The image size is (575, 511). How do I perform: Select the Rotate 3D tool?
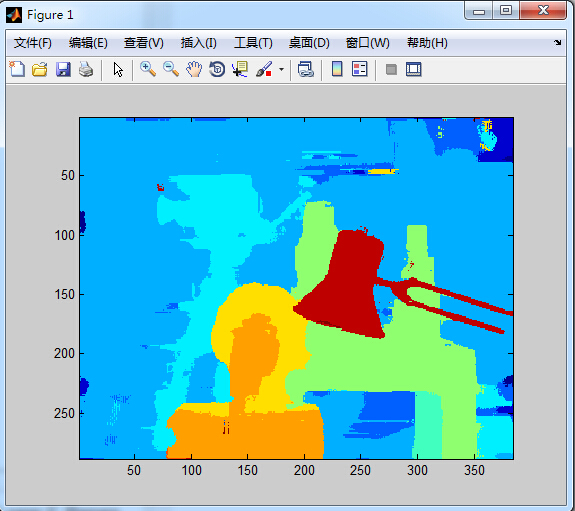point(217,69)
